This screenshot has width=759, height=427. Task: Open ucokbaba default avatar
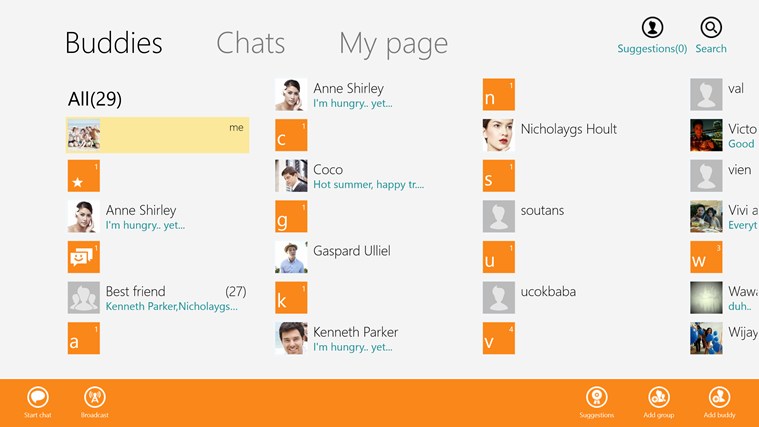click(x=499, y=298)
